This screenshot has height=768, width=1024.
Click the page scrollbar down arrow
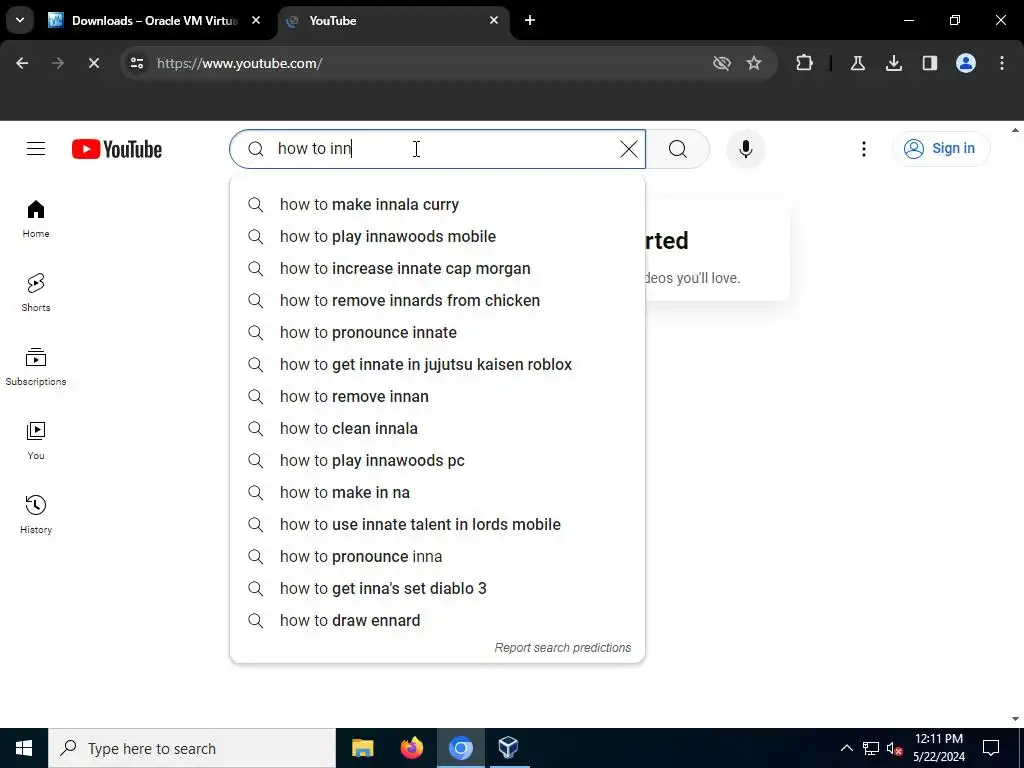tap(1016, 720)
